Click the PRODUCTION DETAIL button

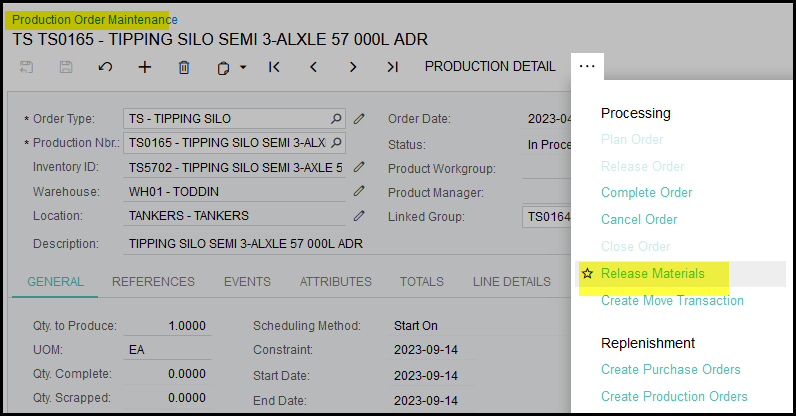[490, 67]
